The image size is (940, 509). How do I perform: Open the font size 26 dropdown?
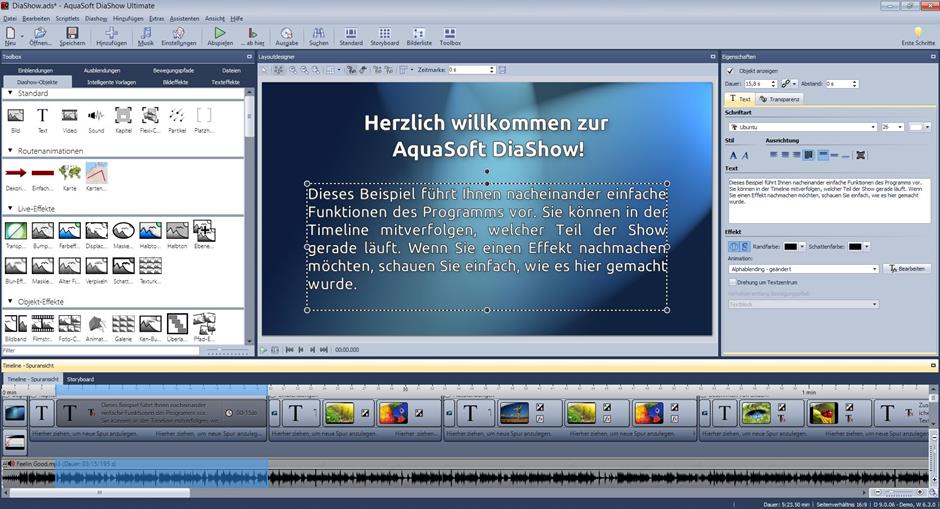[900, 127]
